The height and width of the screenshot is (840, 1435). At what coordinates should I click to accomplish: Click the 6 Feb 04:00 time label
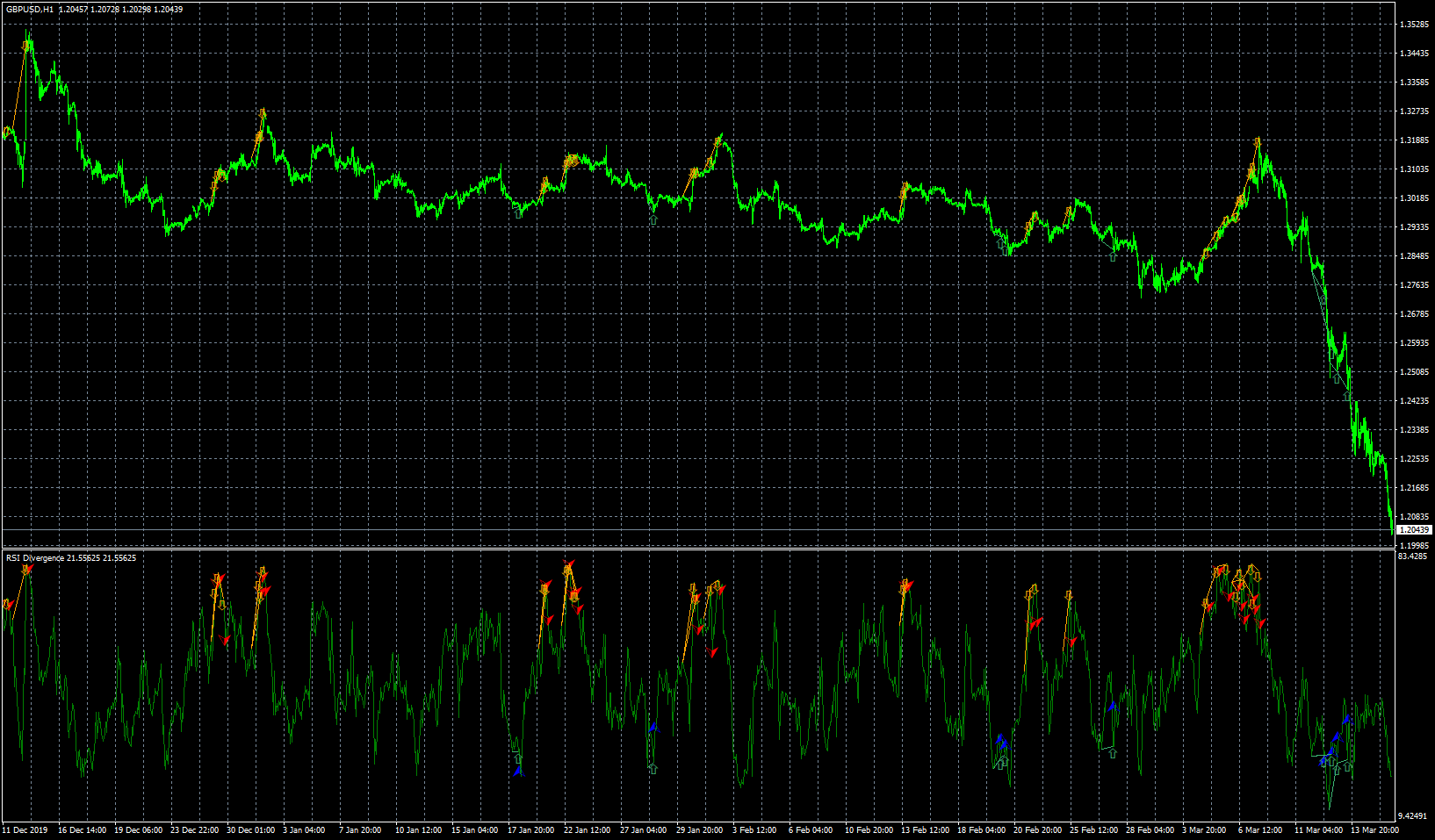[x=811, y=829]
